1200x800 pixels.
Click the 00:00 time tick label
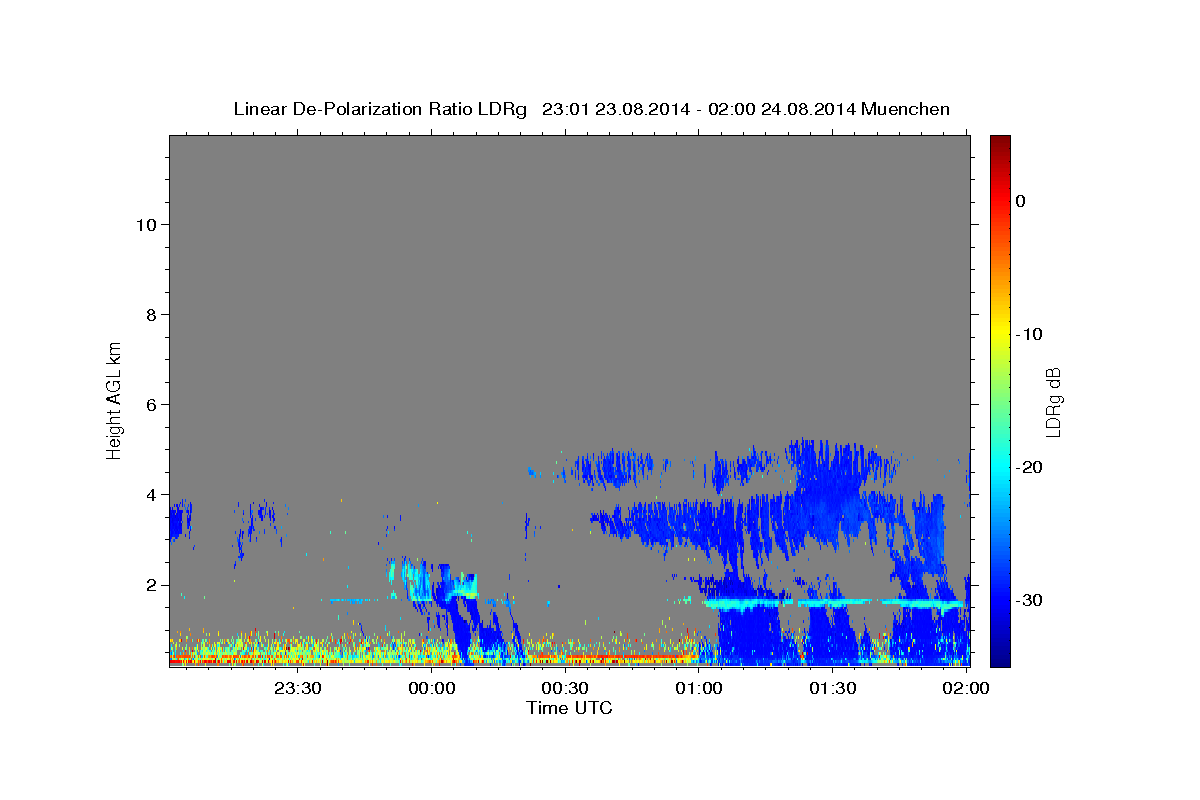[432, 688]
